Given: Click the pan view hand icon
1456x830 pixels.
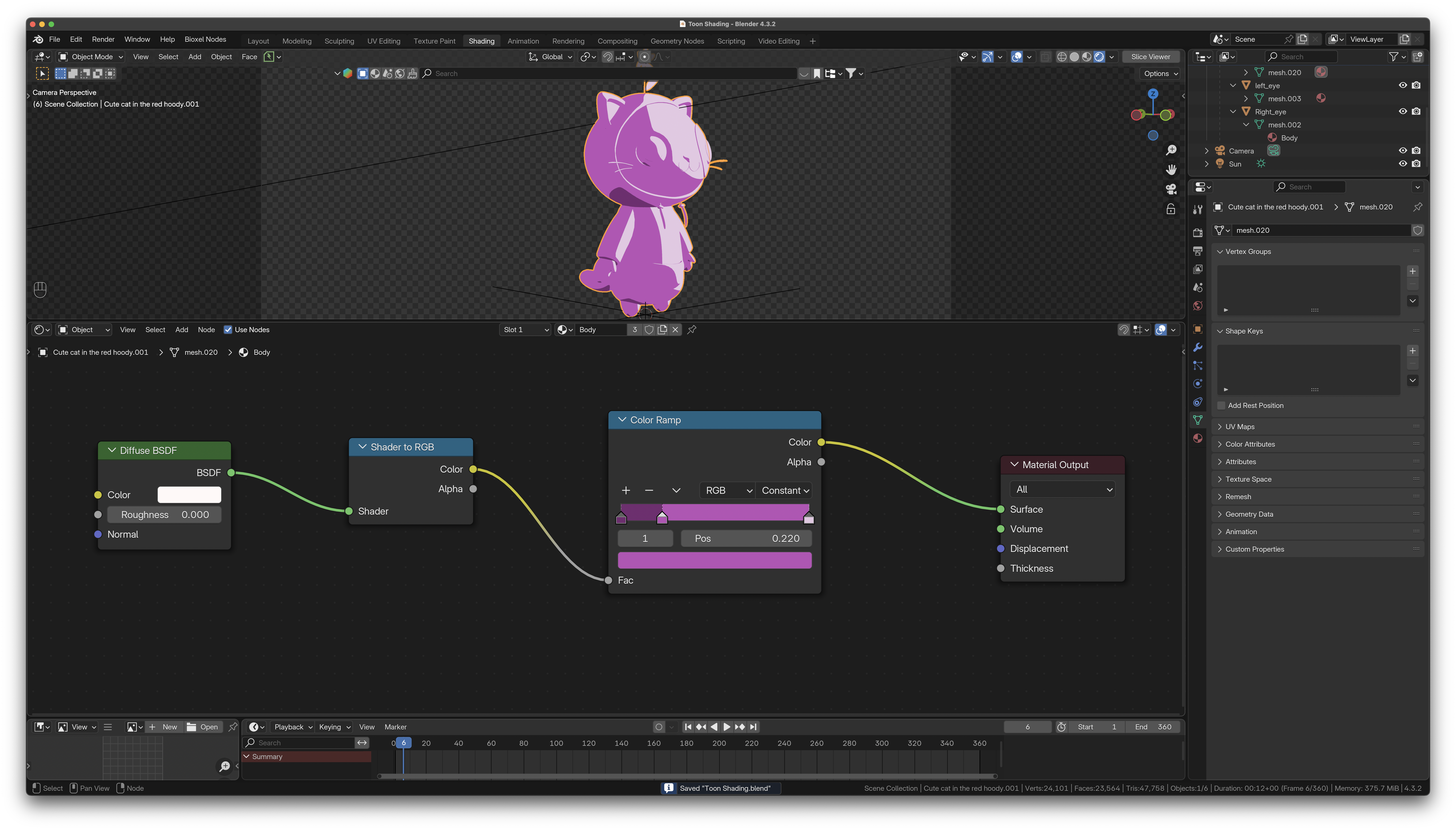Looking at the screenshot, I should [x=1171, y=170].
